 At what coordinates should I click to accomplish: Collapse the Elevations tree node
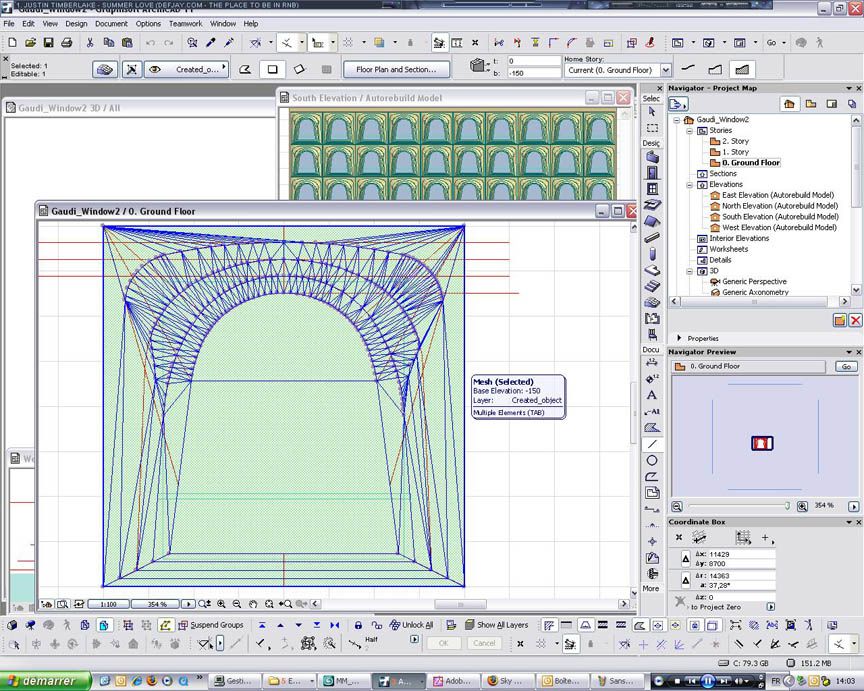(688, 184)
